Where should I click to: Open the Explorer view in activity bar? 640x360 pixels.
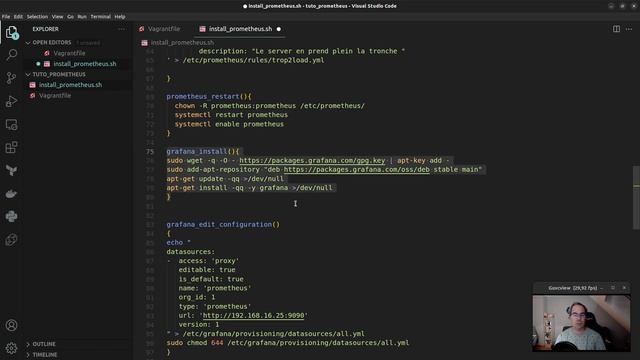point(11,32)
